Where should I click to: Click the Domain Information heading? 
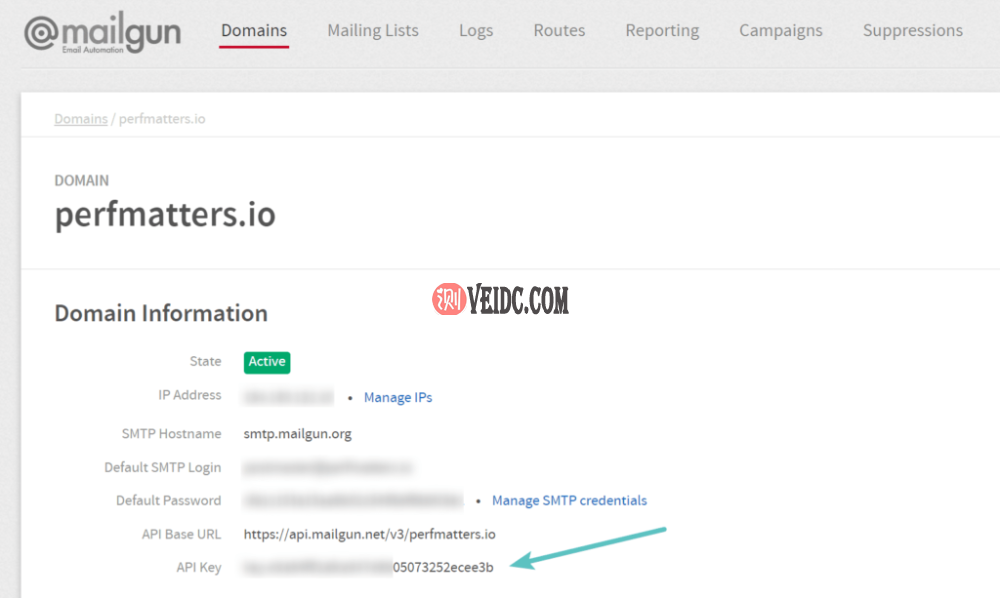(161, 313)
